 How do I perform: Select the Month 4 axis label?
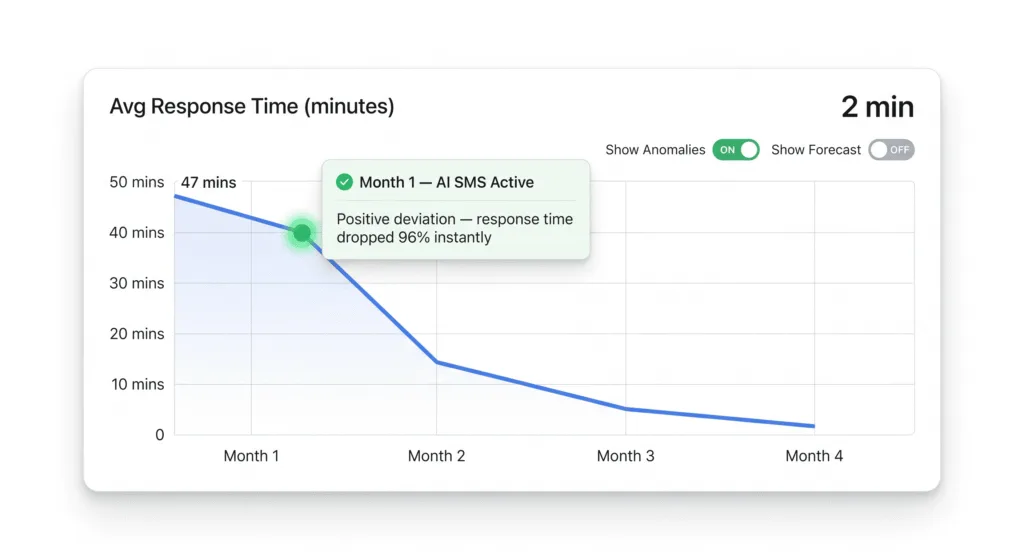814,456
